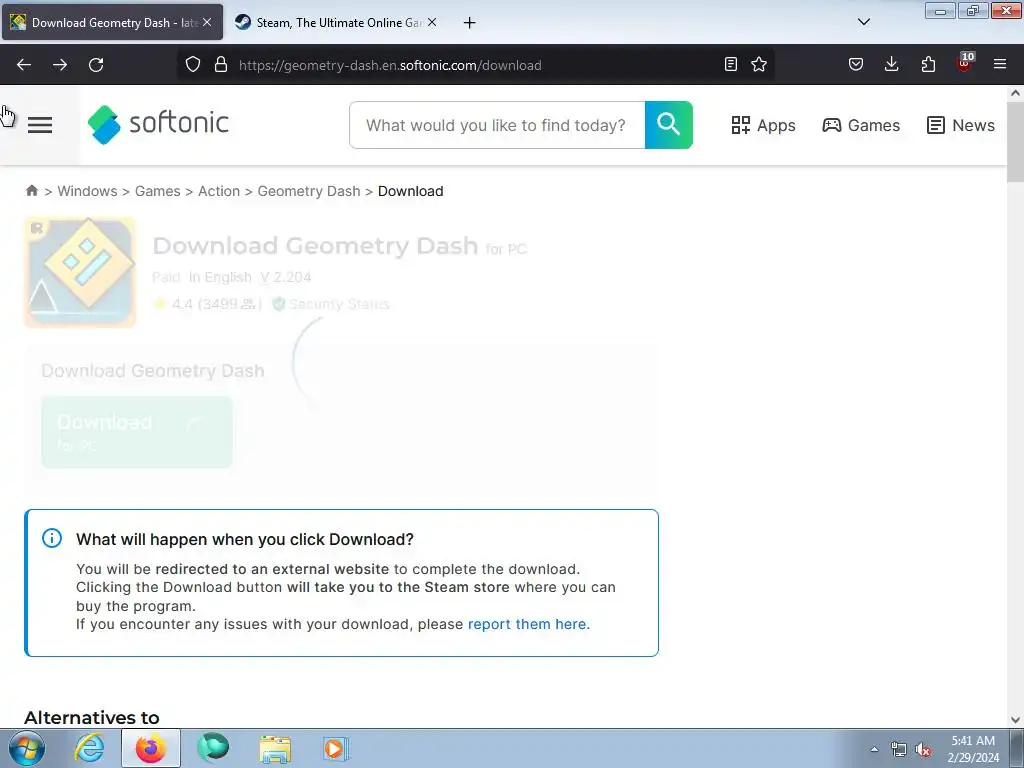Image resolution: width=1024 pixels, height=768 pixels.
Task: Open Windows Start menu
Action: (27, 748)
